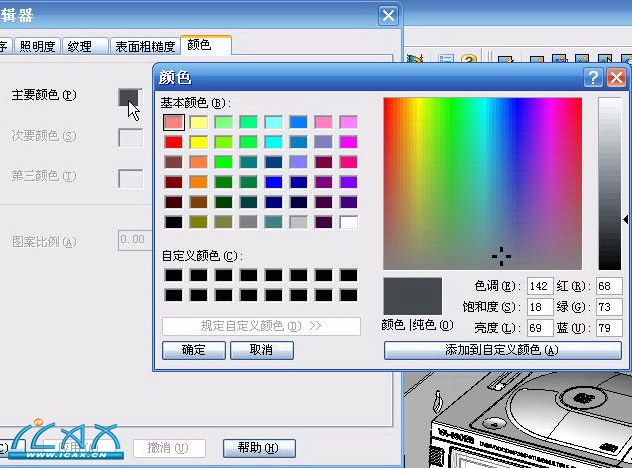Image resolution: width=632 pixels, height=468 pixels.
Task: Switch to the 表面粗糙度 tab
Action: [x=145, y=46]
